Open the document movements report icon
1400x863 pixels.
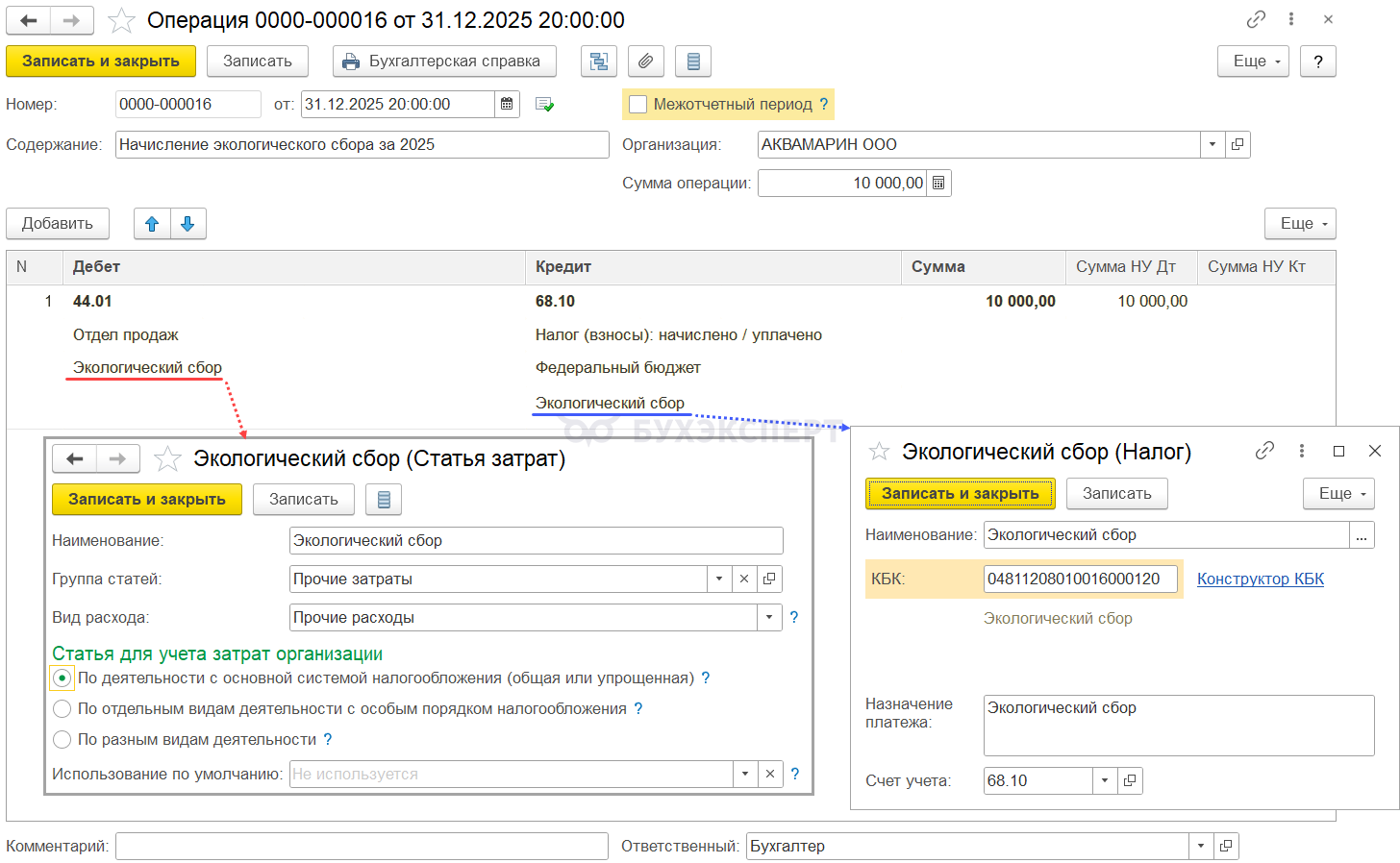click(693, 62)
